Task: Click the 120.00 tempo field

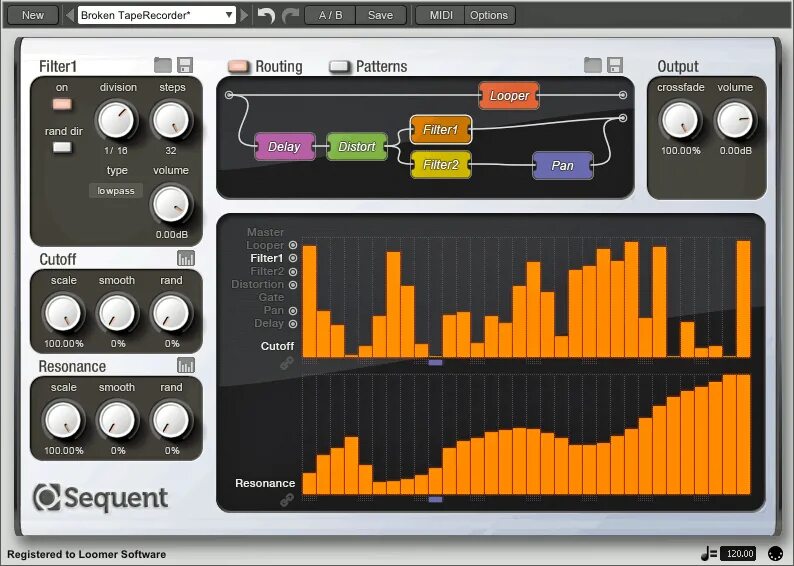Action: (x=739, y=554)
